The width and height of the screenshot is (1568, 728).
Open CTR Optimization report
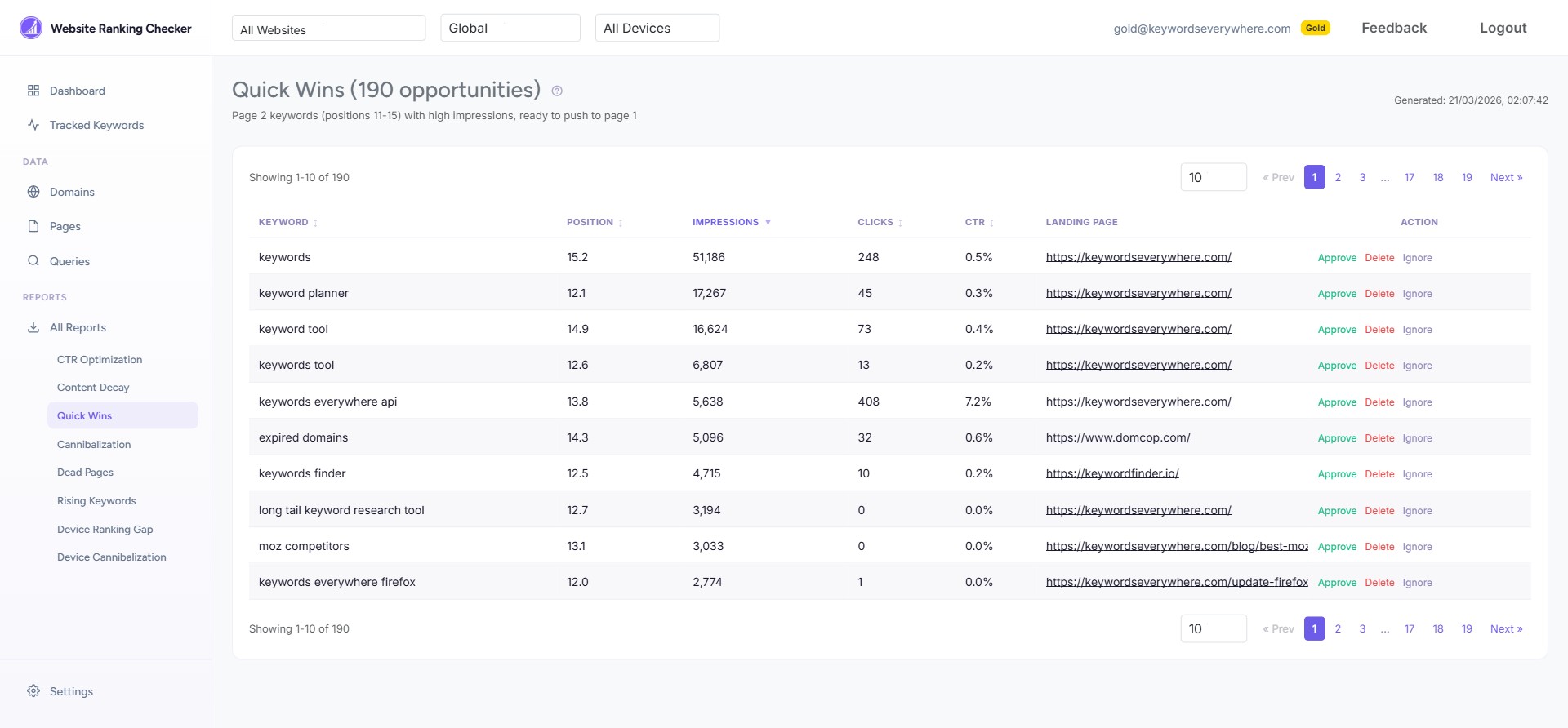(100, 359)
